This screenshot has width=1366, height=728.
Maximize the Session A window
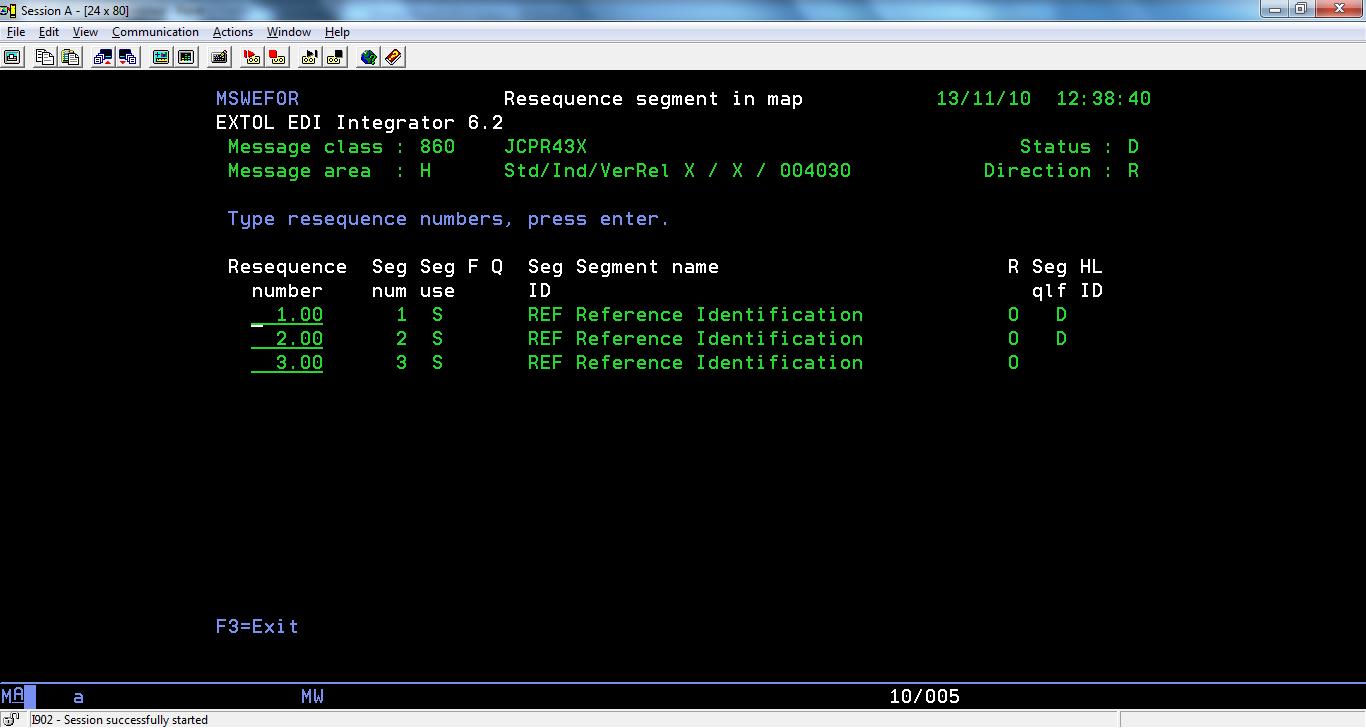pyautogui.click(x=1301, y=9)
